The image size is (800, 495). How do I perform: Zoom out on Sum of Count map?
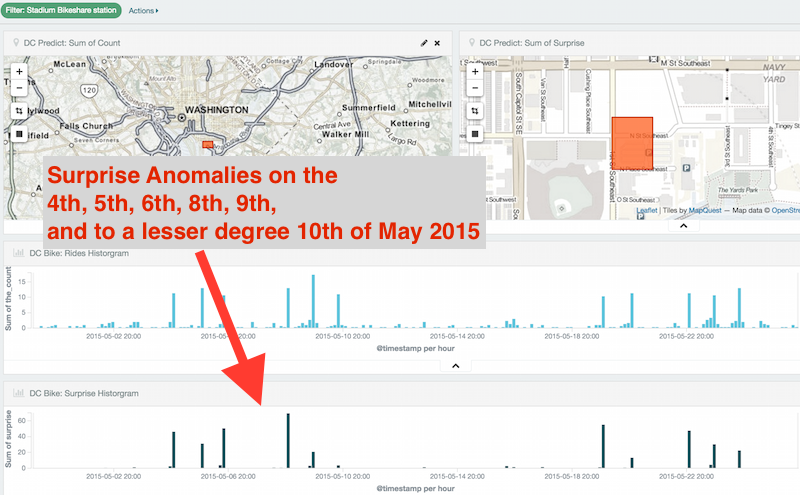pyautogui.click(x=19, y=88)
